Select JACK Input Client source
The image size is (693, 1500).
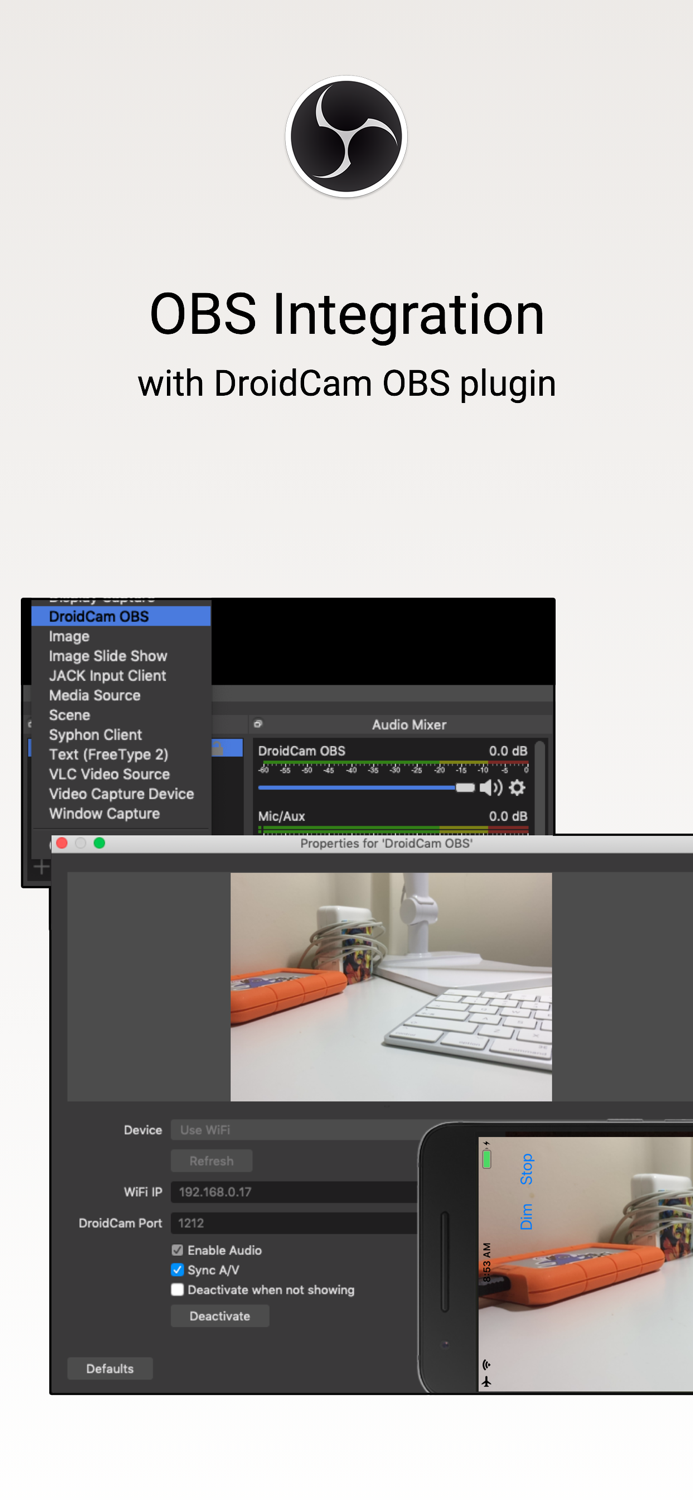pos(121,676)
